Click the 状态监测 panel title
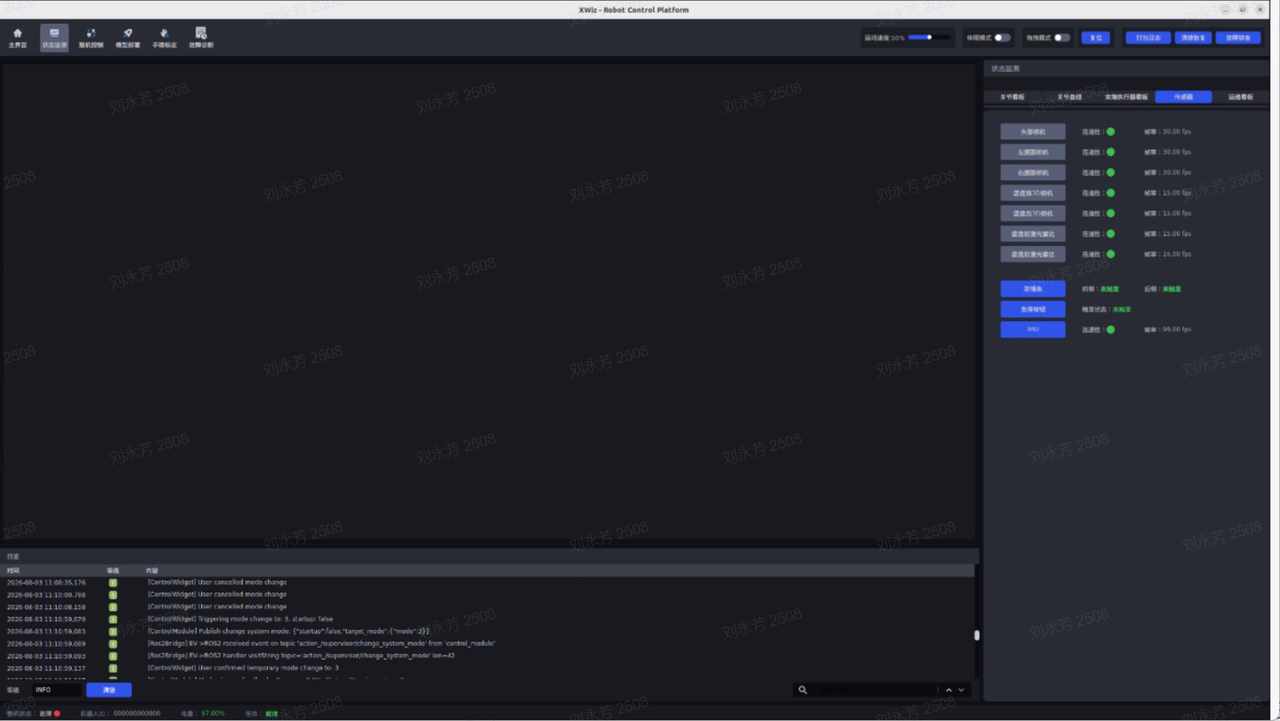This screenshot has width=1280, height=721. pos(1005,69)
